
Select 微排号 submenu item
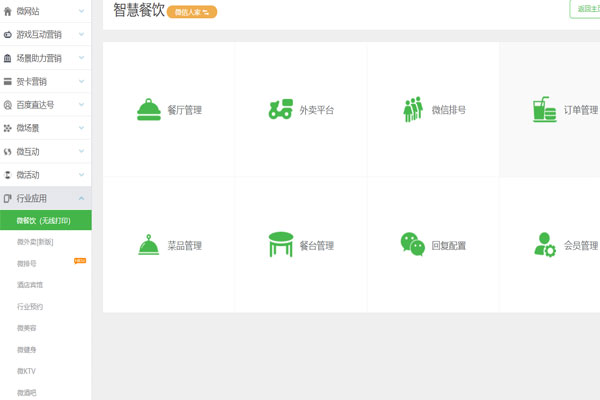[27, 263]
